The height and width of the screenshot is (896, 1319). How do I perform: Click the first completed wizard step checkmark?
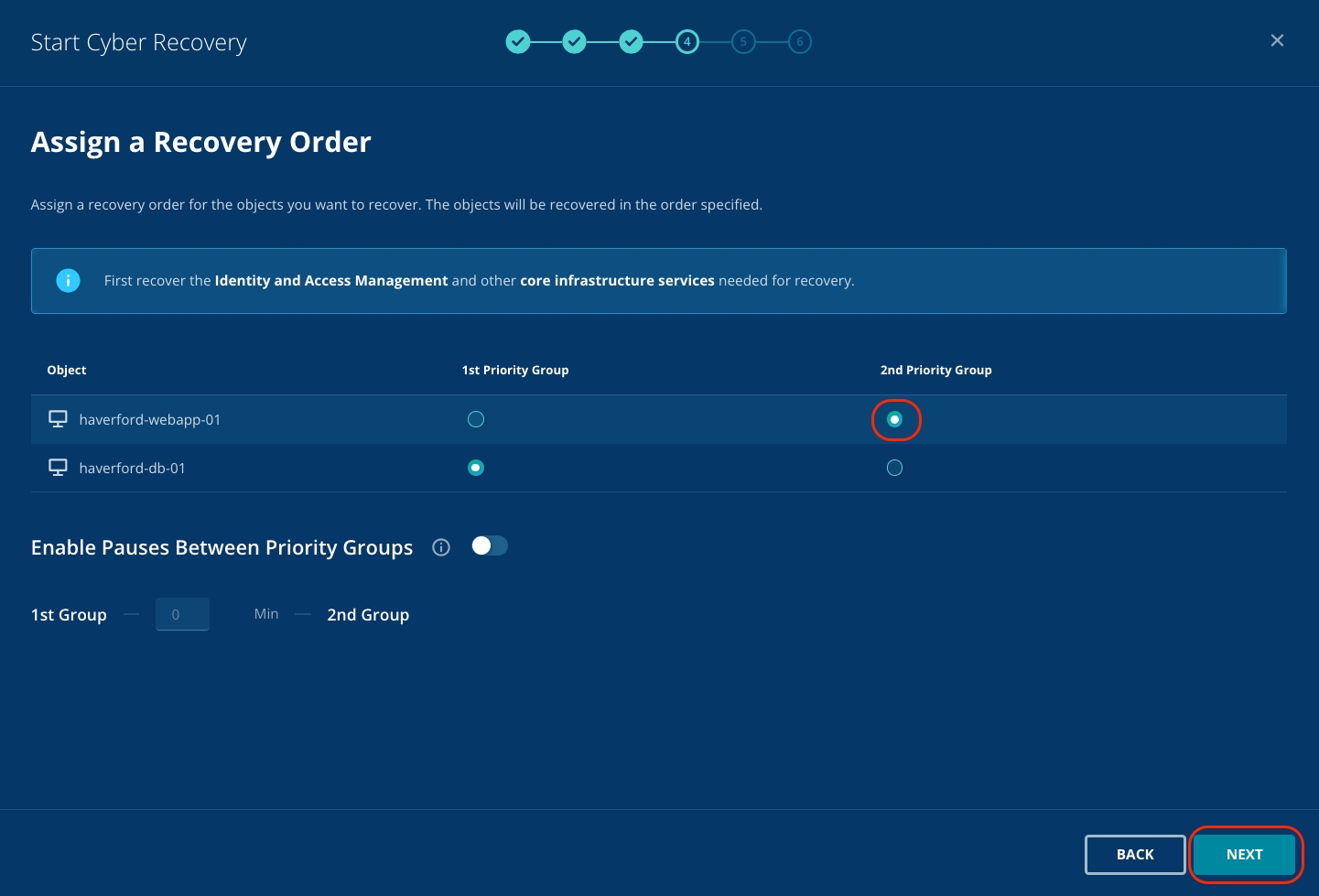518,42
